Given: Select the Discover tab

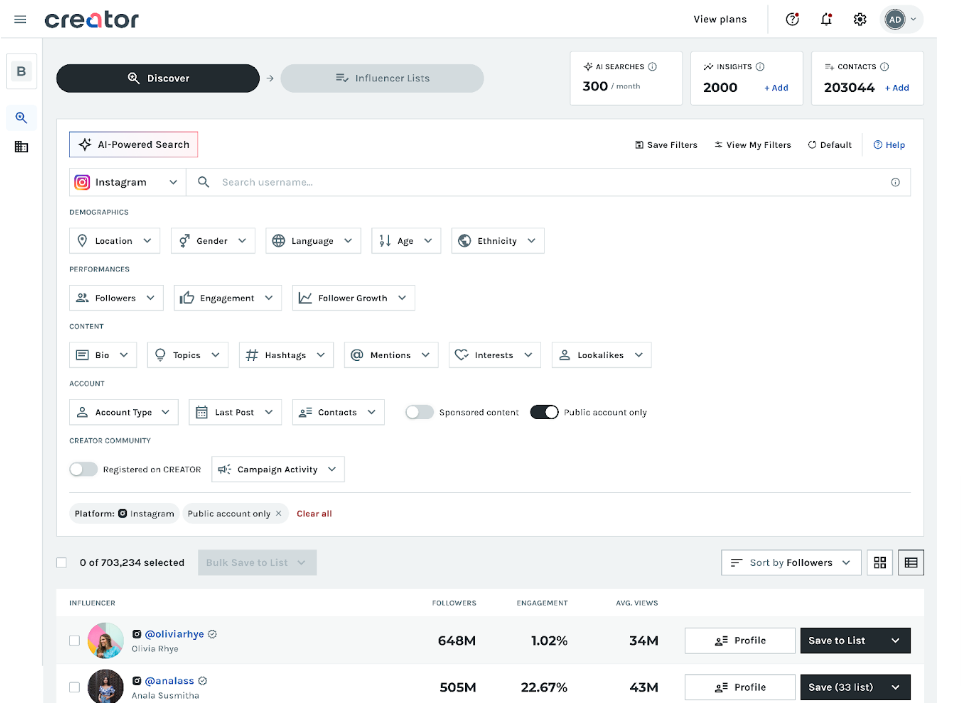Looking at the screenshot, I should [157, 78].
